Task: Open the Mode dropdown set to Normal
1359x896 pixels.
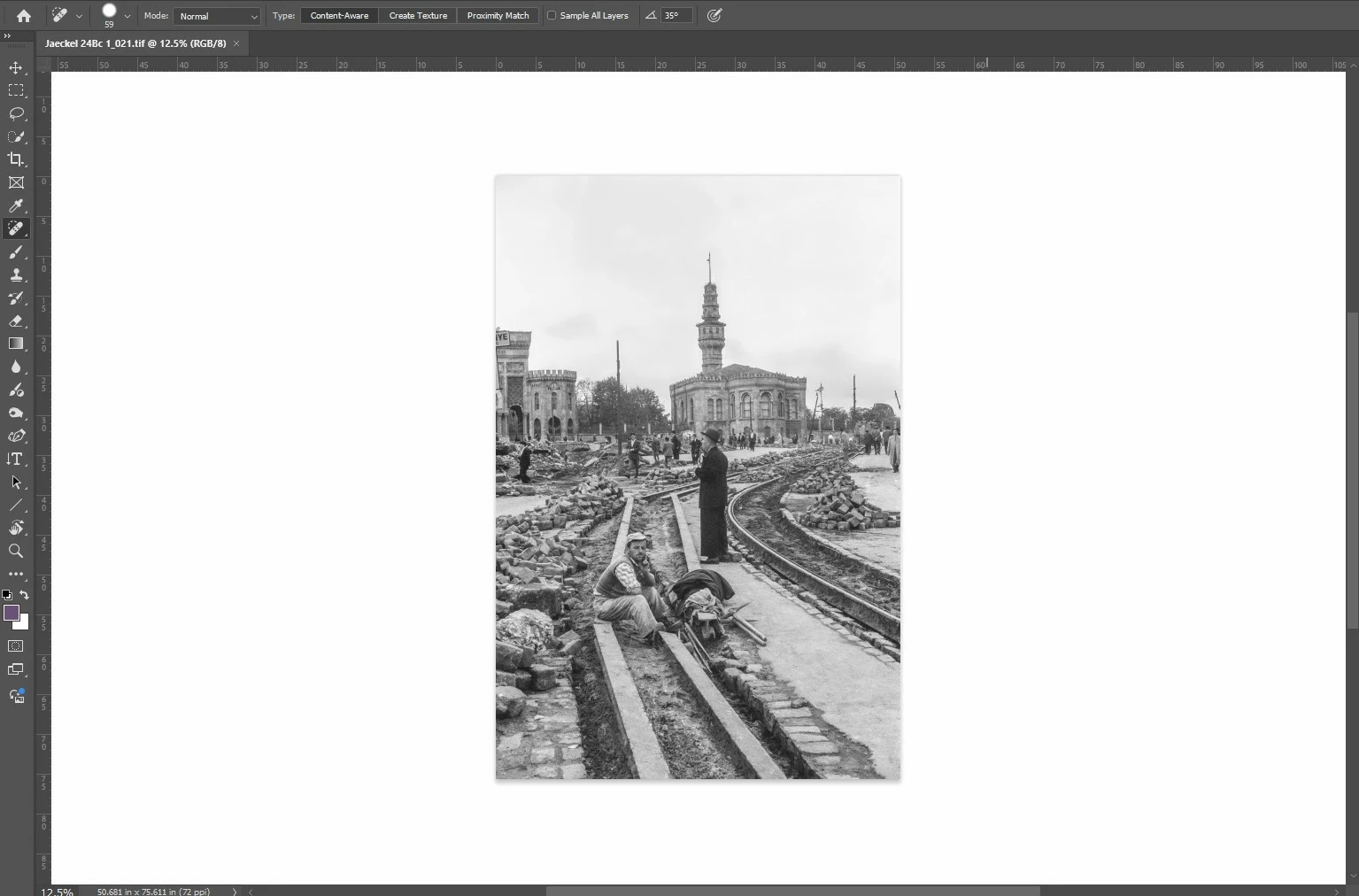Action: coord(217,16)
